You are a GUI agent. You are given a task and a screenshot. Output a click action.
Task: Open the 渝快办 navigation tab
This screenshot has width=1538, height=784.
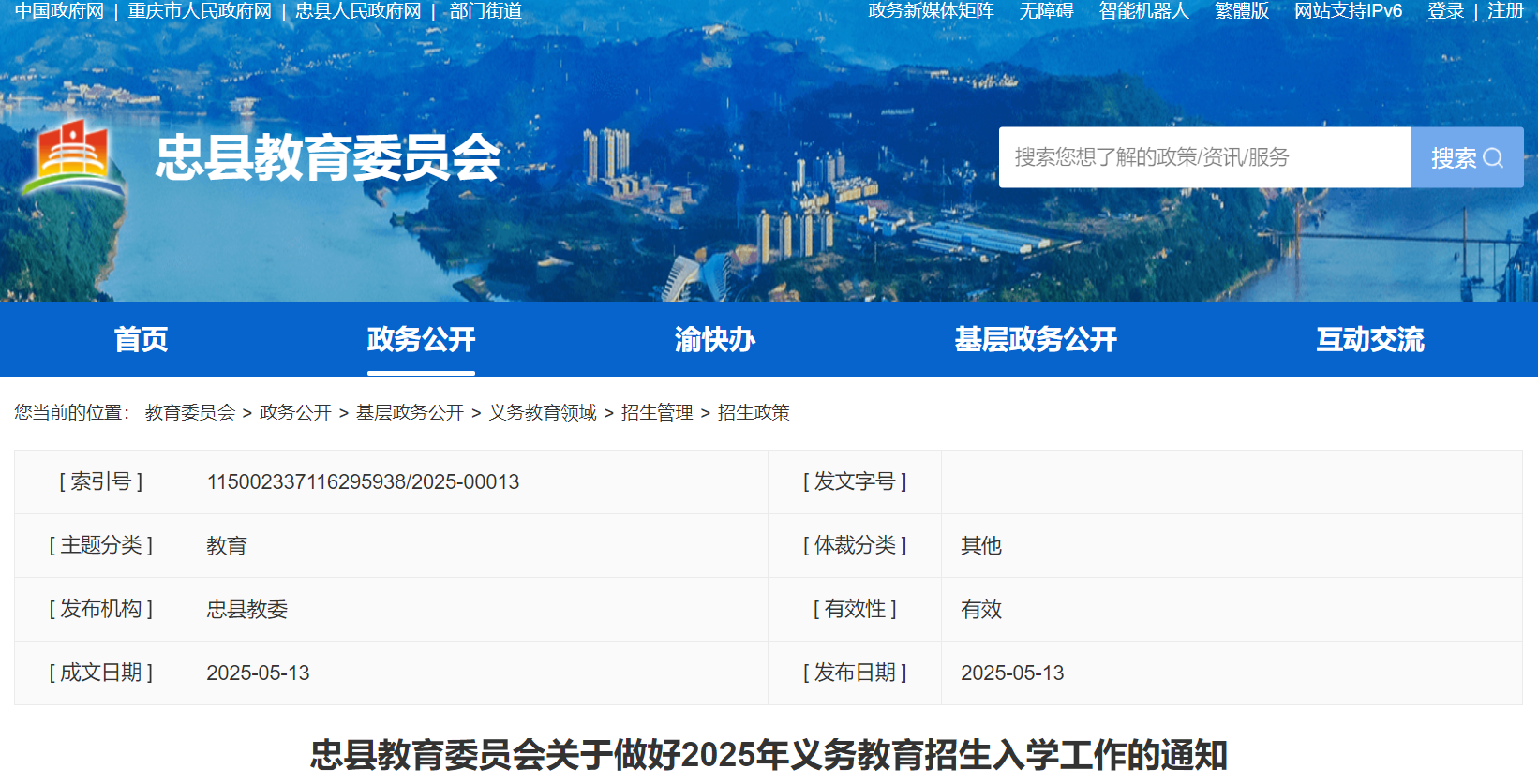[x=714, y=339]
